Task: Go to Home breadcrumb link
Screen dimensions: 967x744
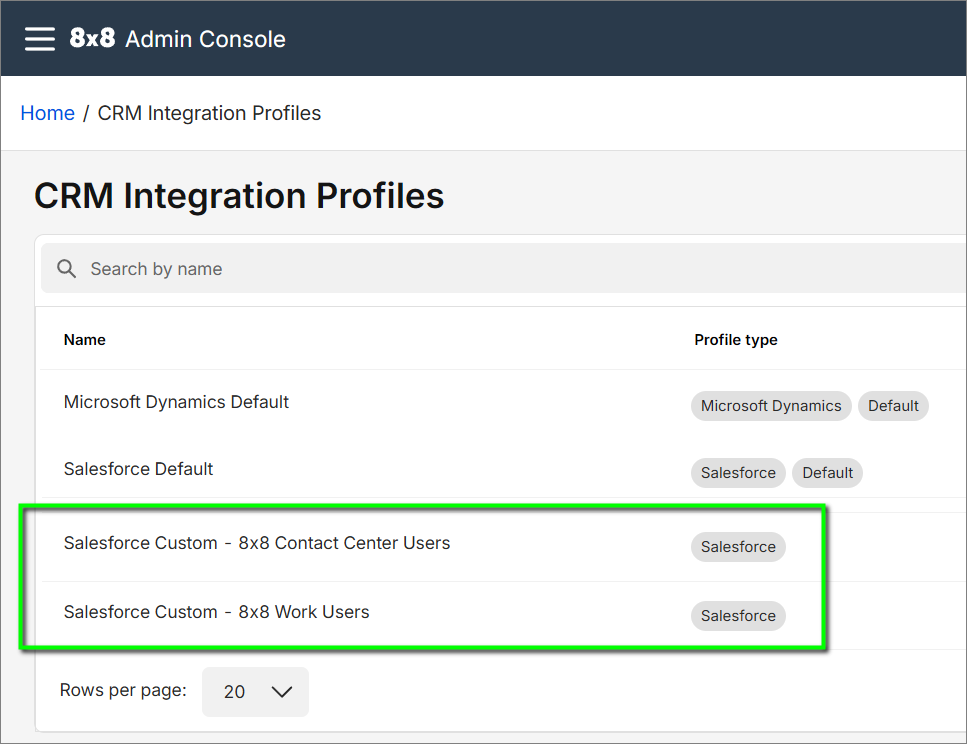Action: 47,113
